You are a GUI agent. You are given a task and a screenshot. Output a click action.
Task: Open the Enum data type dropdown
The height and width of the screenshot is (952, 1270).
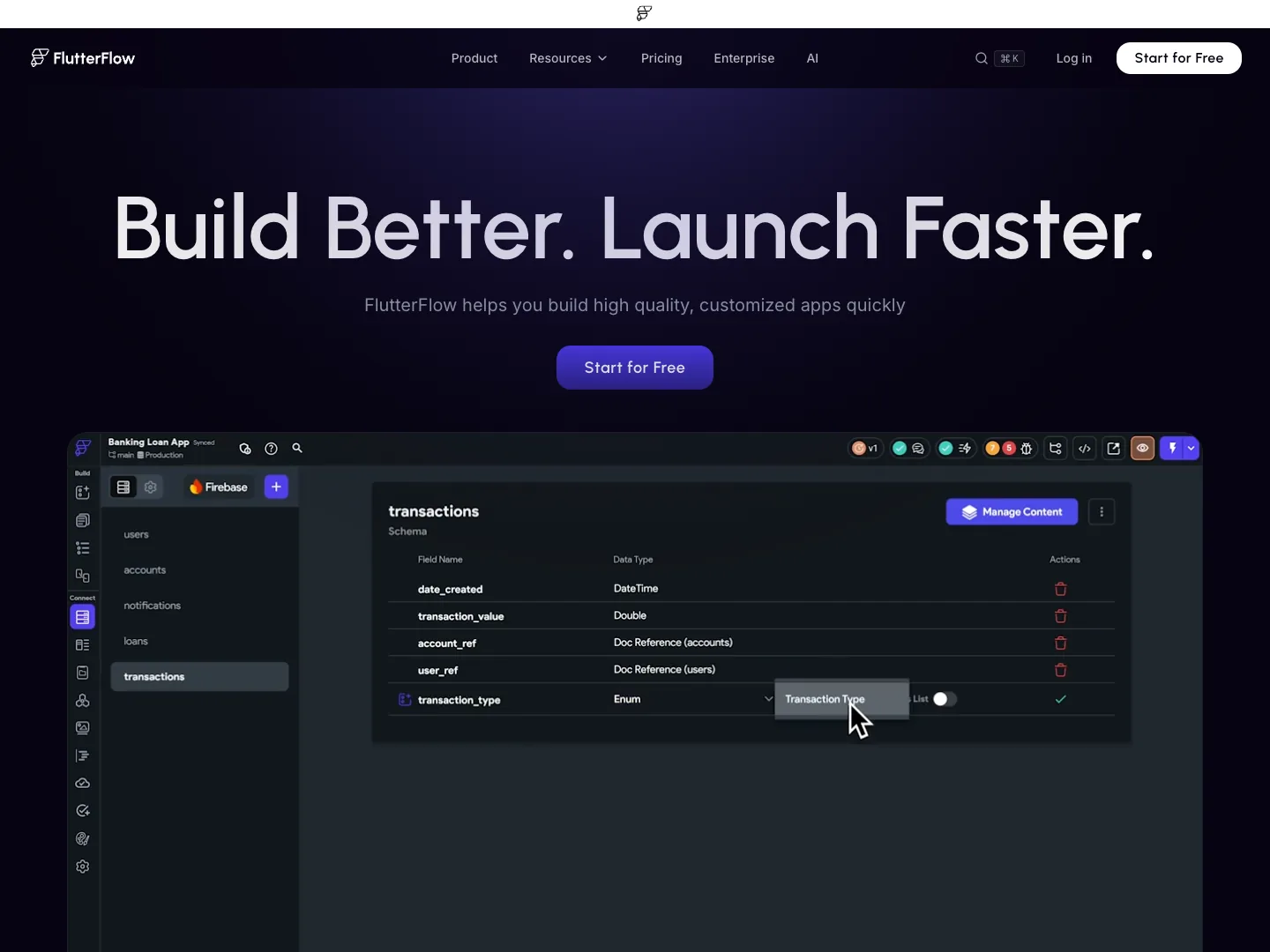693,699
